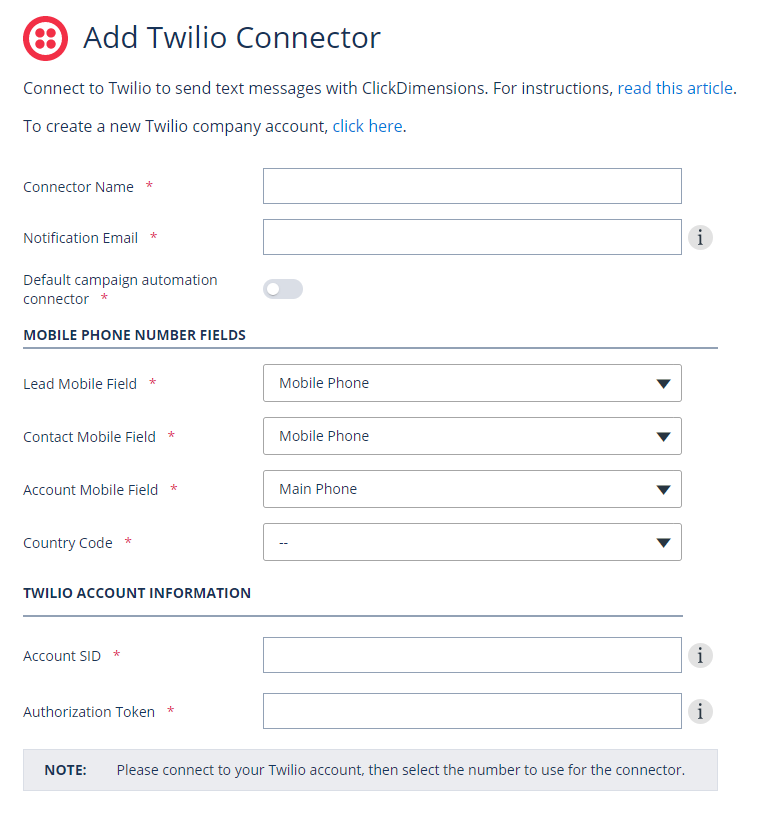Click the Authorization Token input field
Image resolution: width=765 pixels, height=817 pixels.
click(x=472, y=711)
